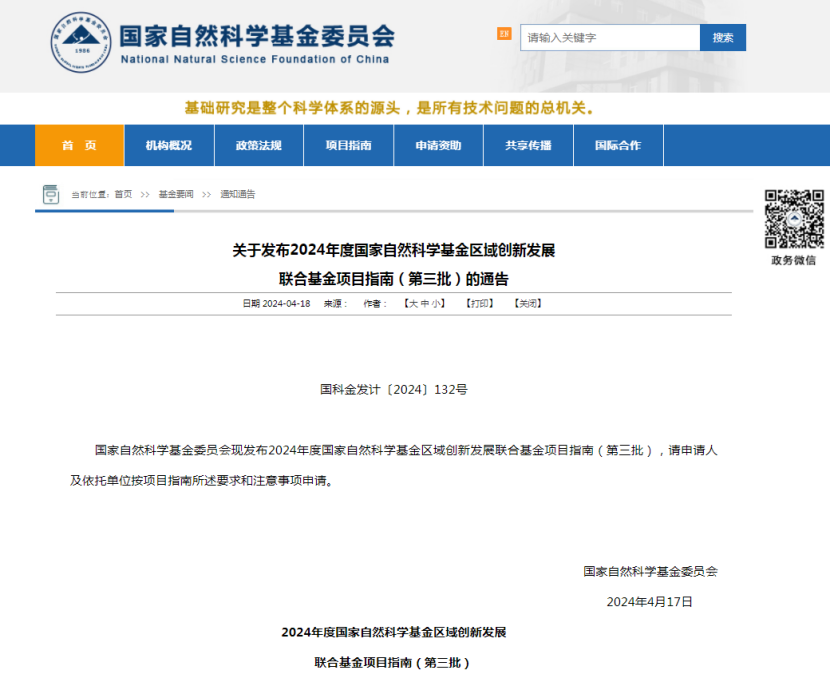Select the 政策法规 menu item
Screen dimensions: 830x690
(x=259, y=146)
